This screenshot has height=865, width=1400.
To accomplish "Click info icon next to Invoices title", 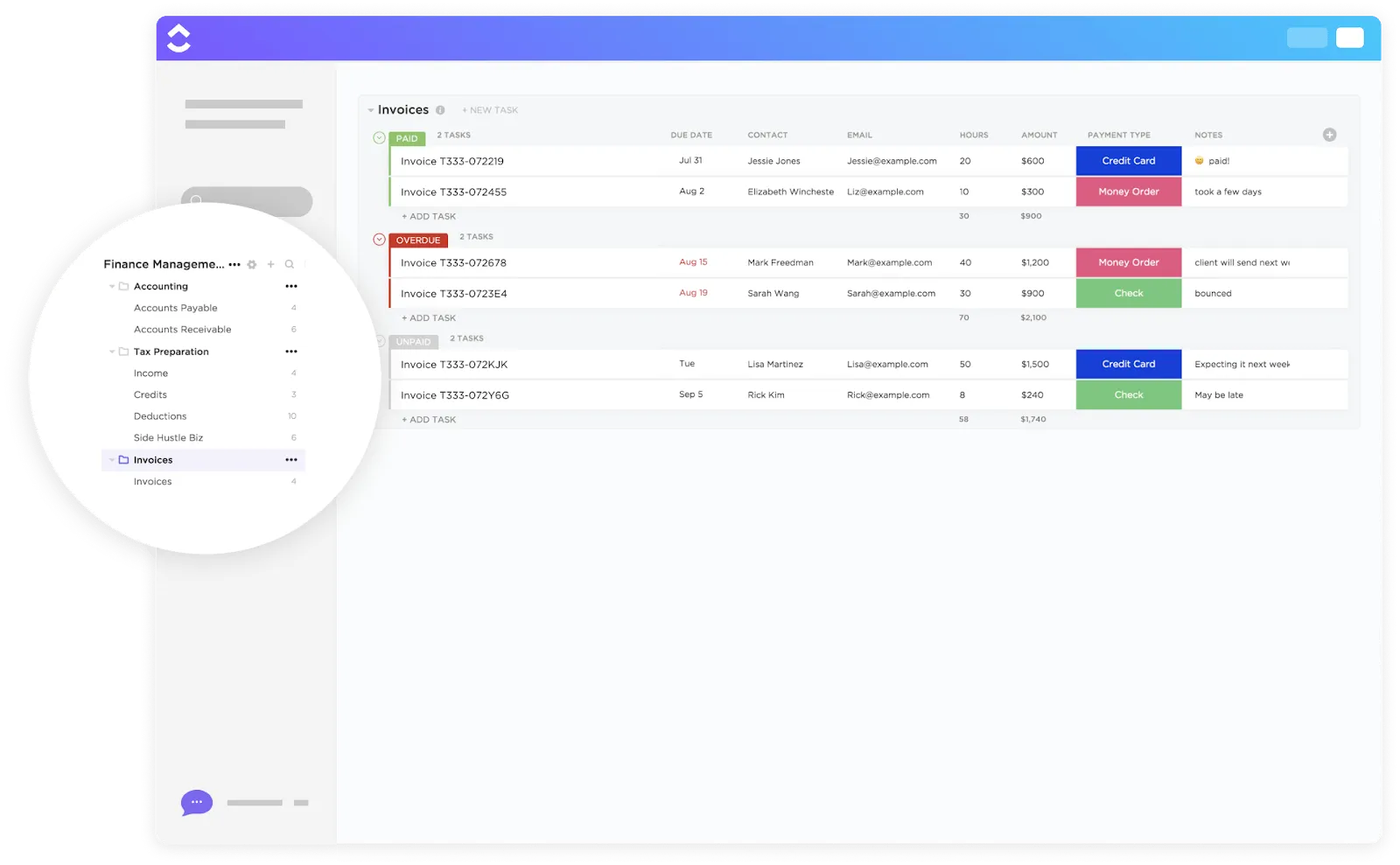I will 440,110.
